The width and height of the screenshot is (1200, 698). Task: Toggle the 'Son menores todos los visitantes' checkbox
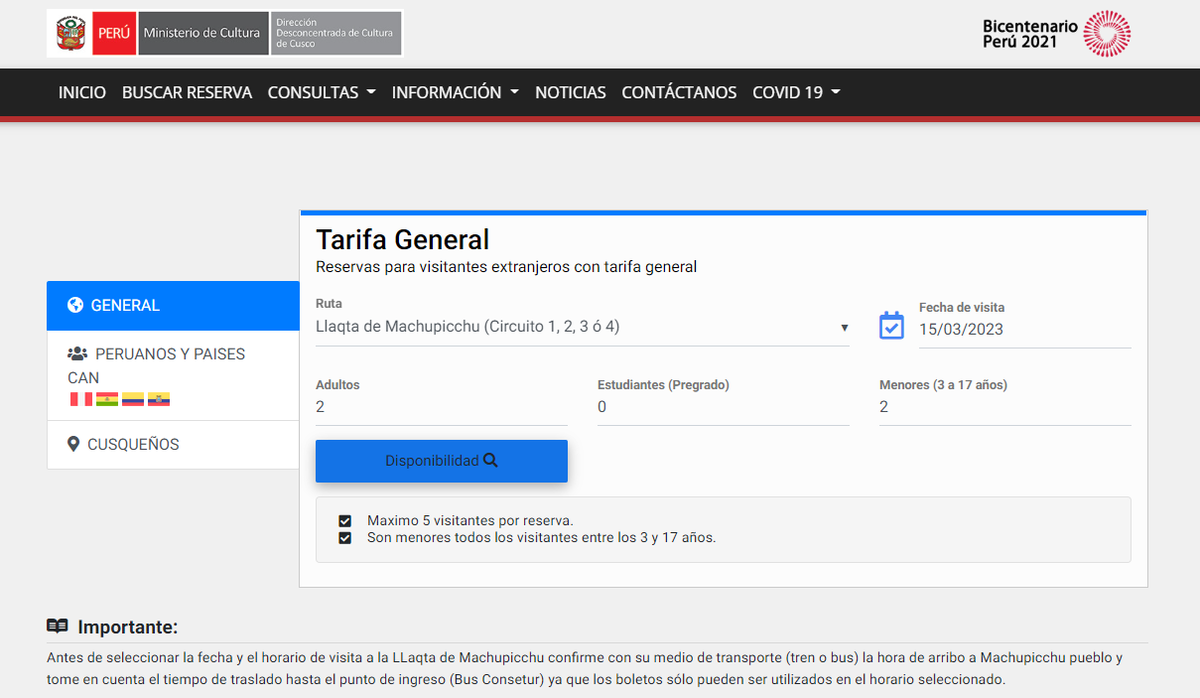tap(345, 538)
